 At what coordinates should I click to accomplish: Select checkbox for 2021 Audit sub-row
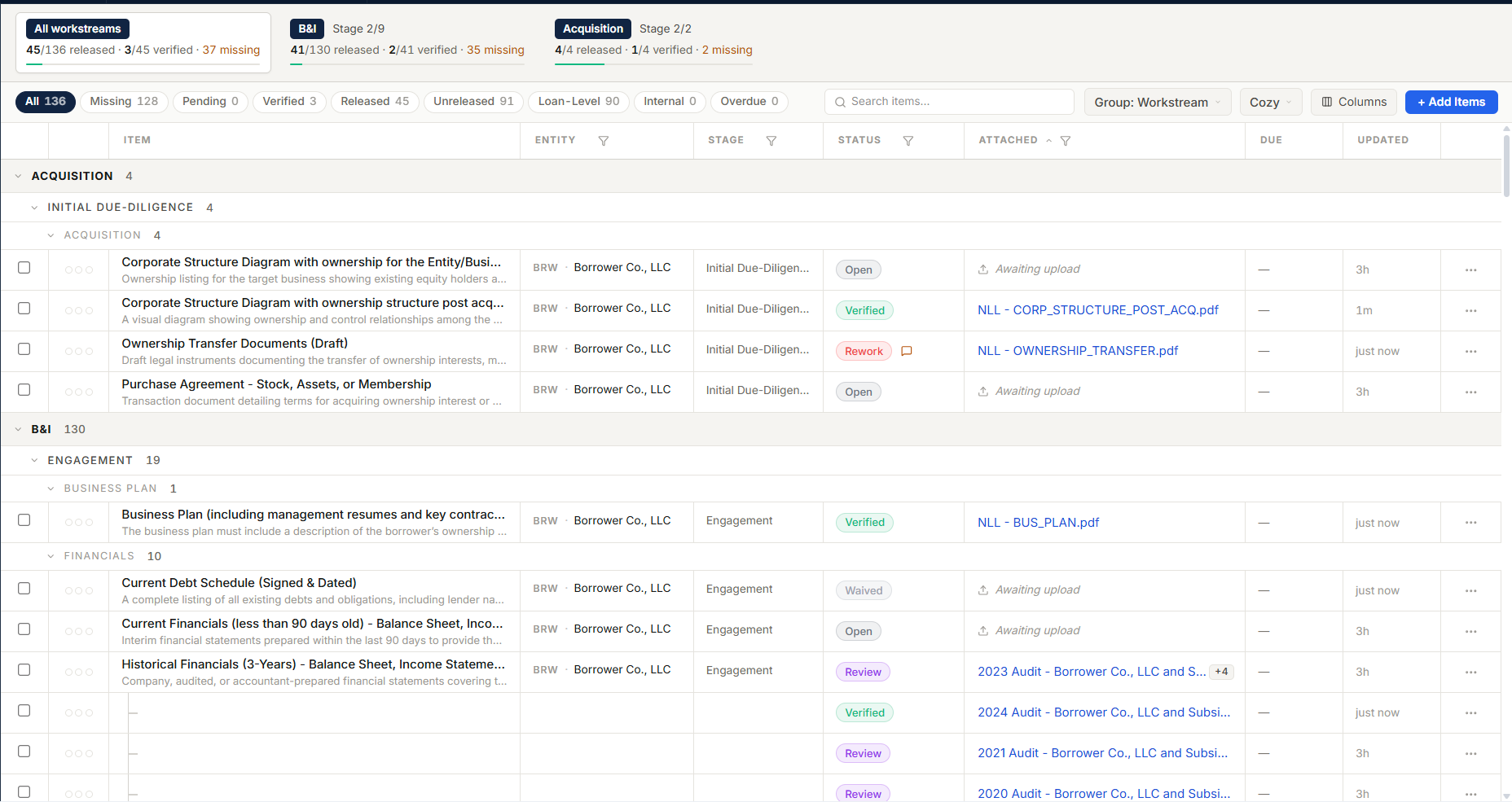click(24, 752)
